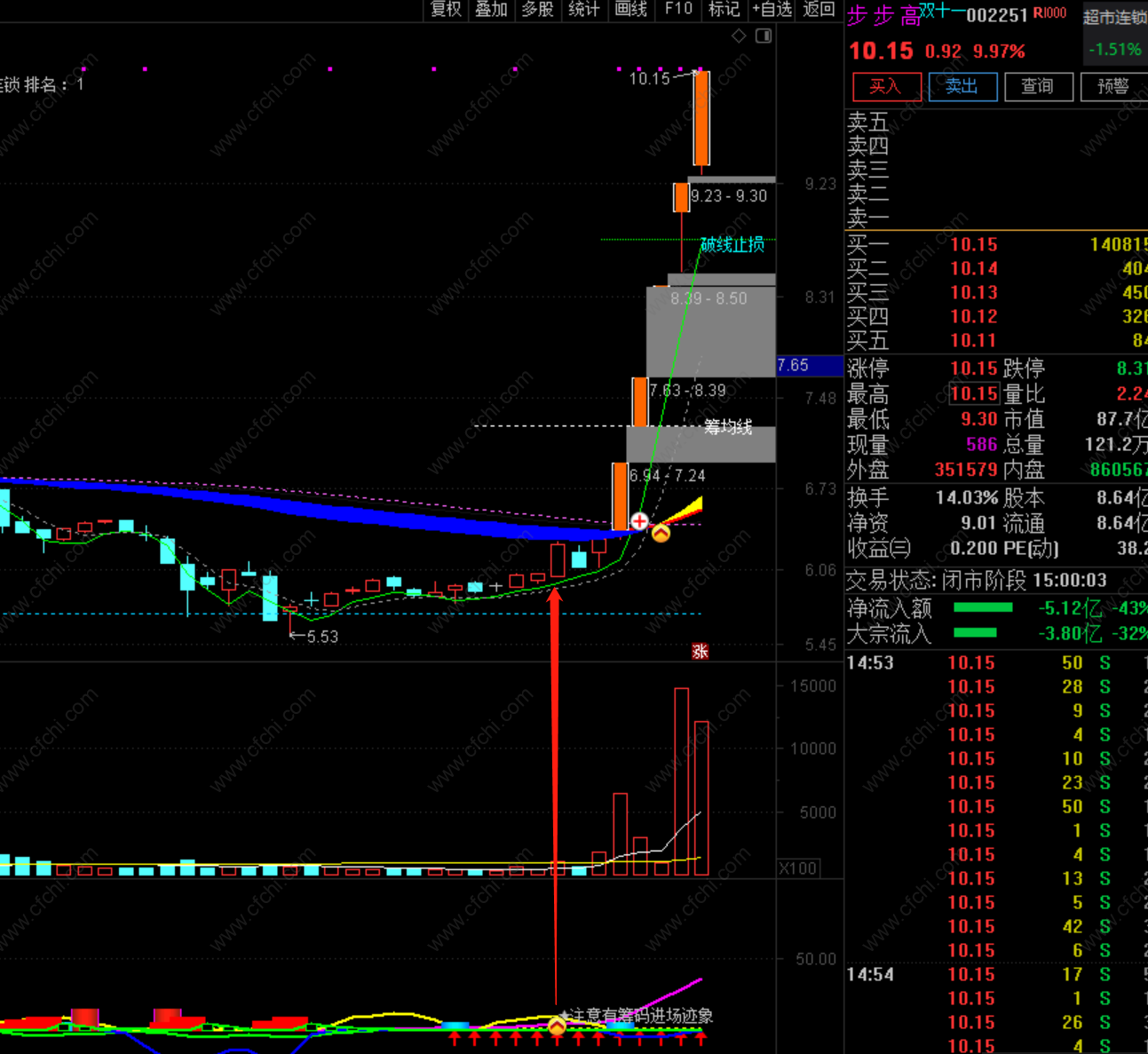
Task: Click the 交易状态 status line
Action: (x=977, y=581)
